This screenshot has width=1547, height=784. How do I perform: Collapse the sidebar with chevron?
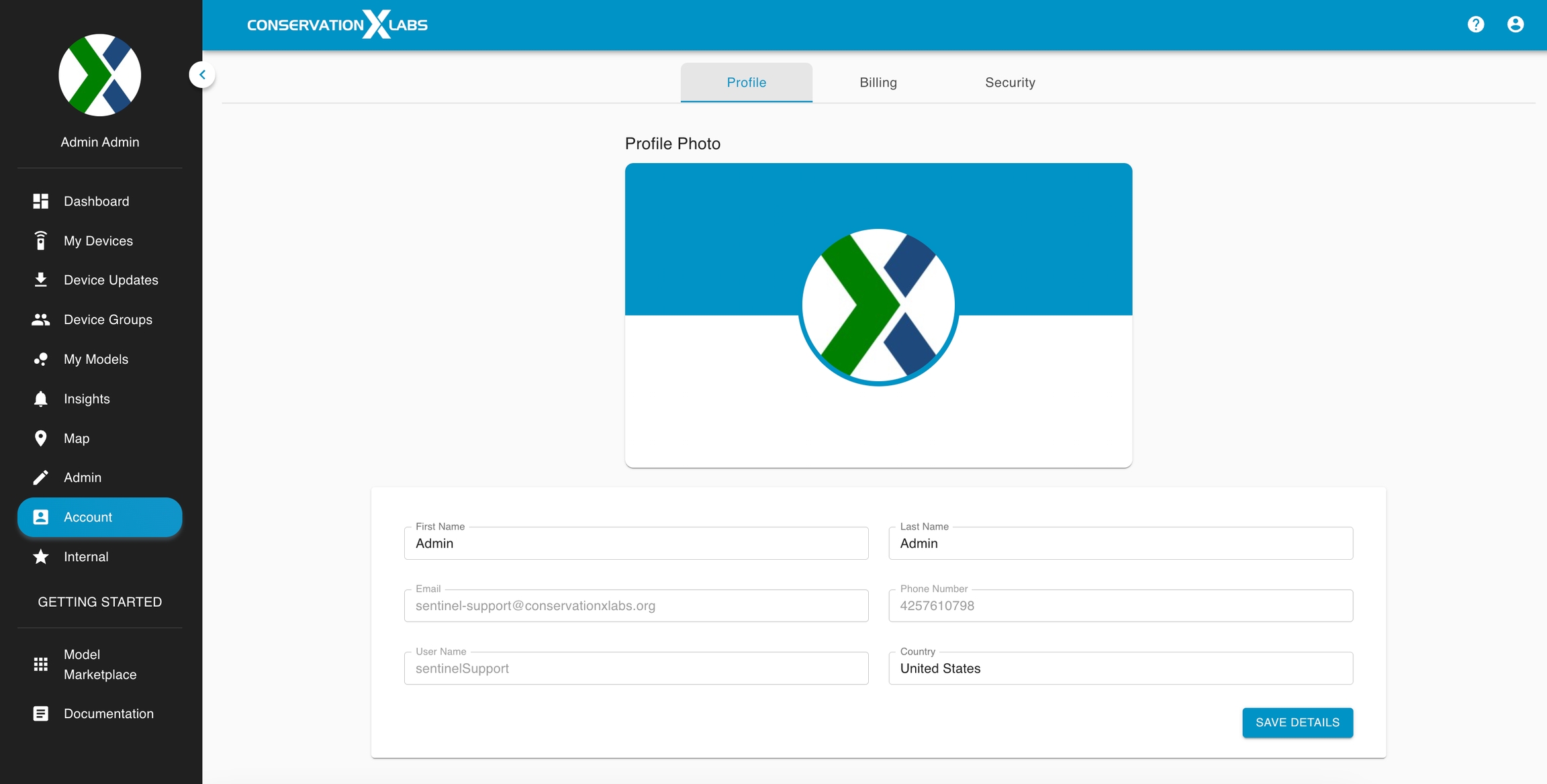(x=202, y=75)
